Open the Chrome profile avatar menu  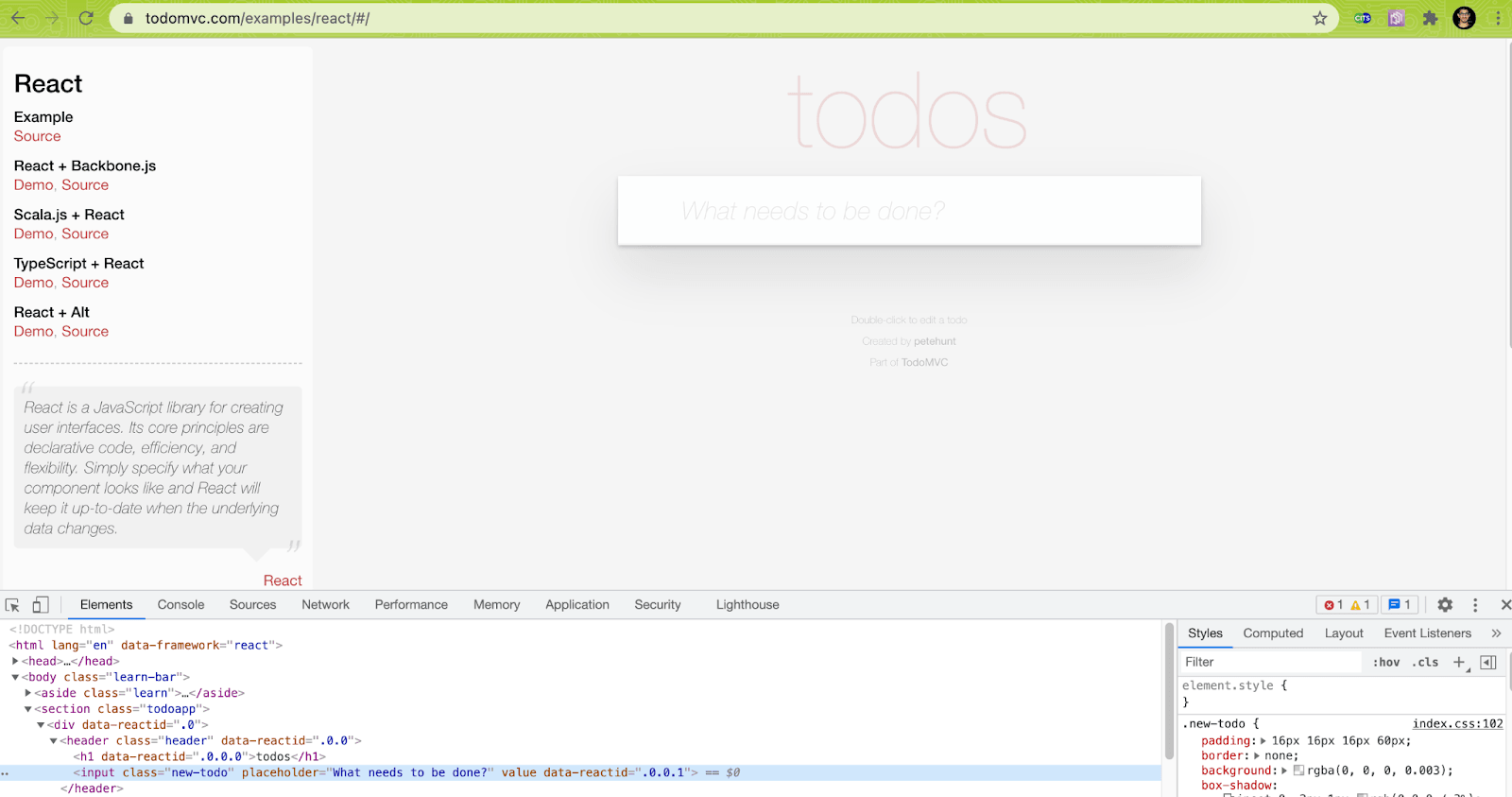point(1464,18)
